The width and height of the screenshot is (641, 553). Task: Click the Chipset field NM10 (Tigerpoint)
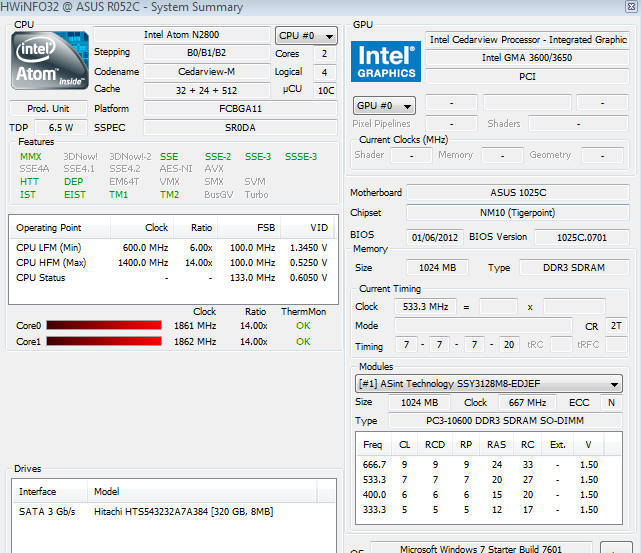[x=518, y=213]
